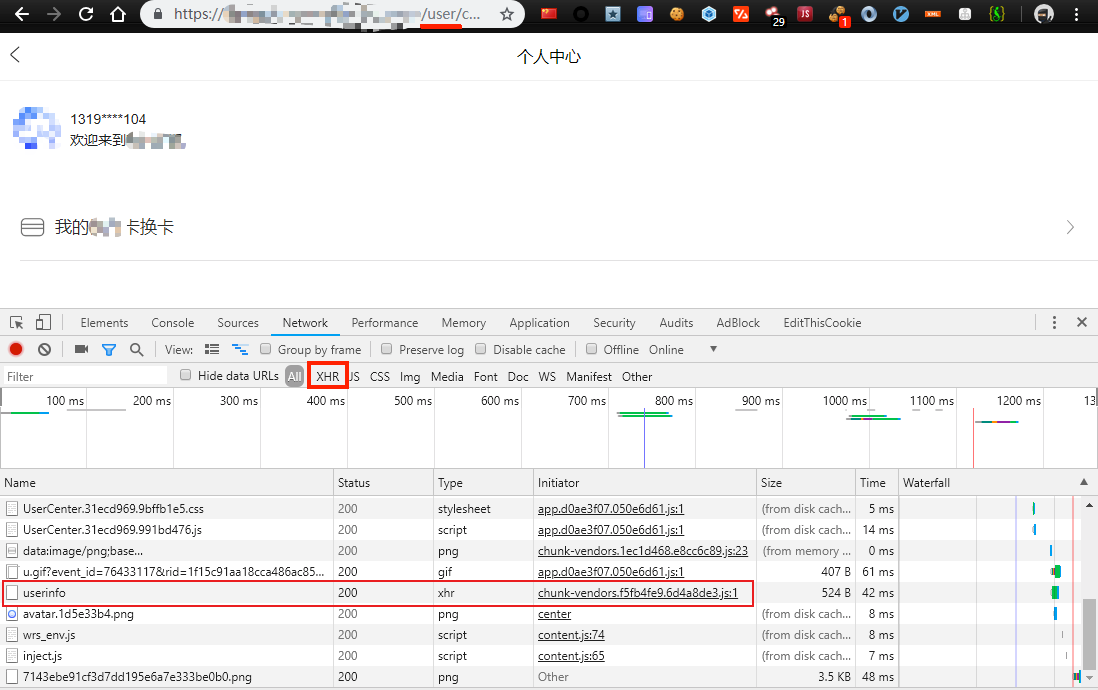The height and width of the screenshot is (690, 1098).
Task: Switch to large request rows view icon
Action: click(x=212, y=349)
